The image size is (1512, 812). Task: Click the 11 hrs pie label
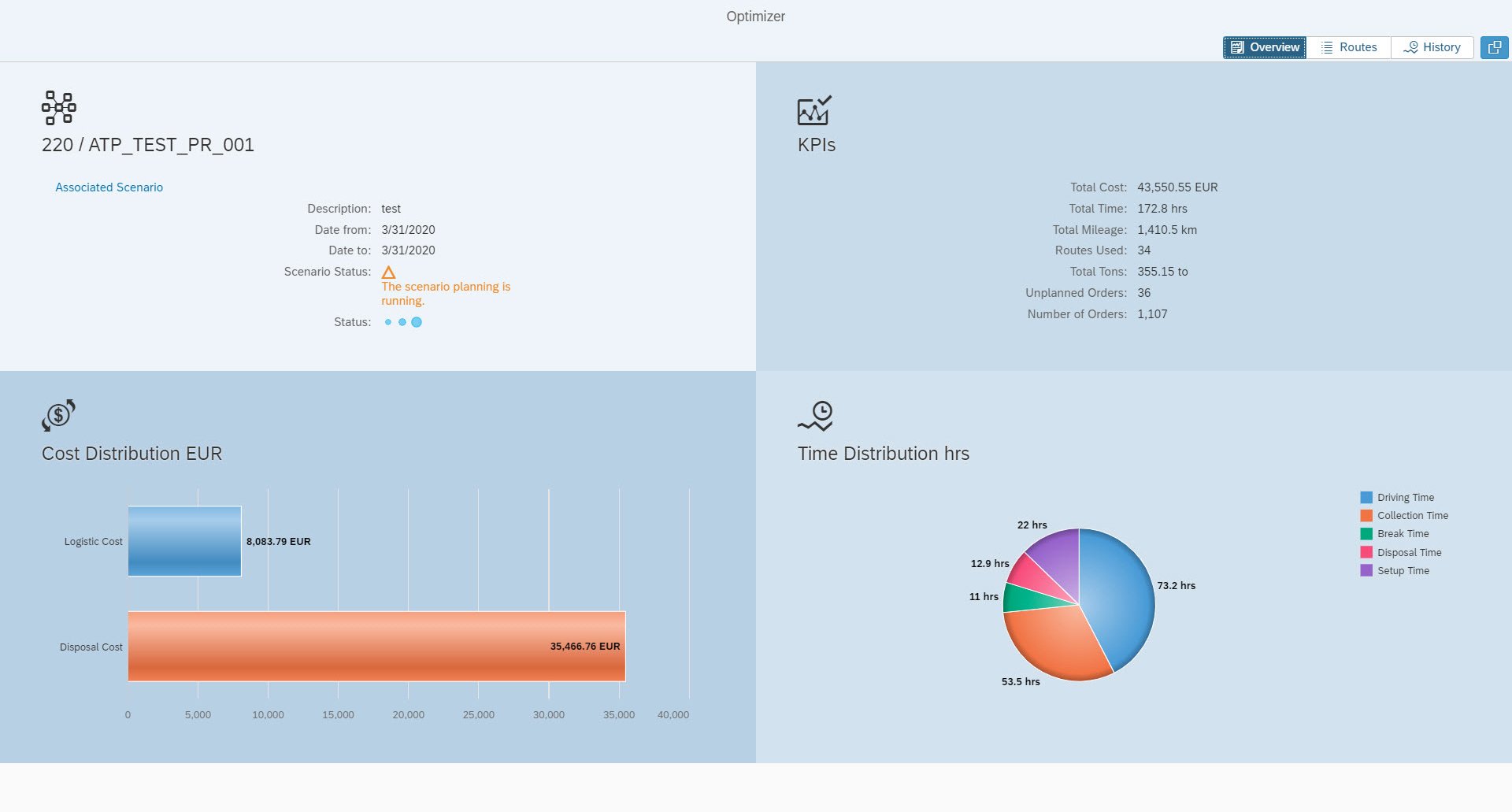[984, 597]
